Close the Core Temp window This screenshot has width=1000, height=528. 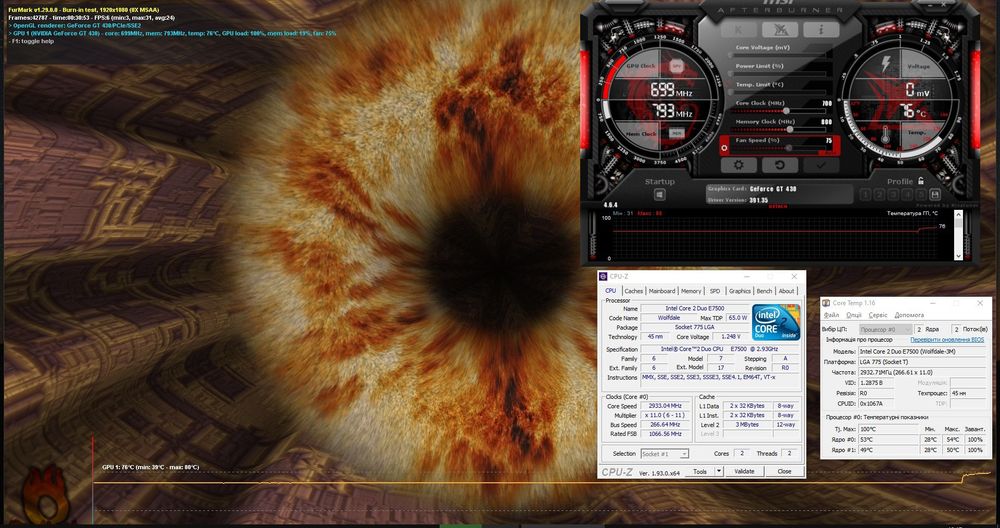coord(980,303)
